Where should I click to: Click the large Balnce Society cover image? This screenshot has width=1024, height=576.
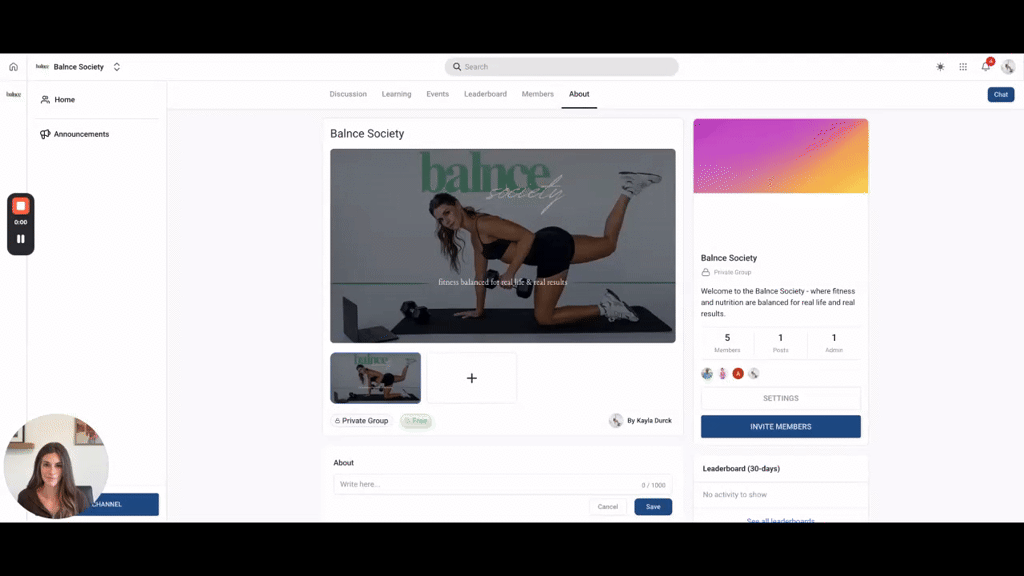(x=503, y=246)
